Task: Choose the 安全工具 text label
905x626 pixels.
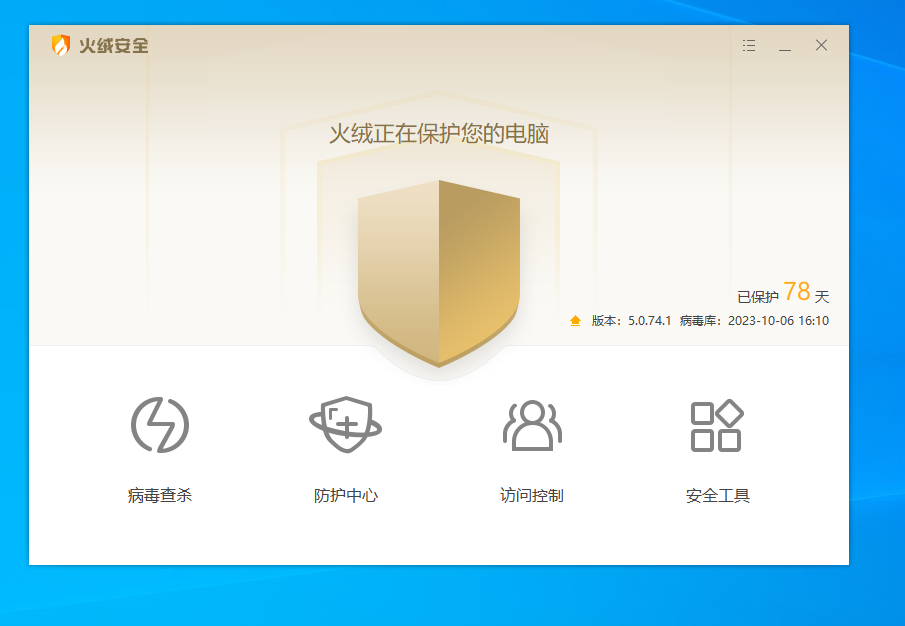Action: click(717, 495)
